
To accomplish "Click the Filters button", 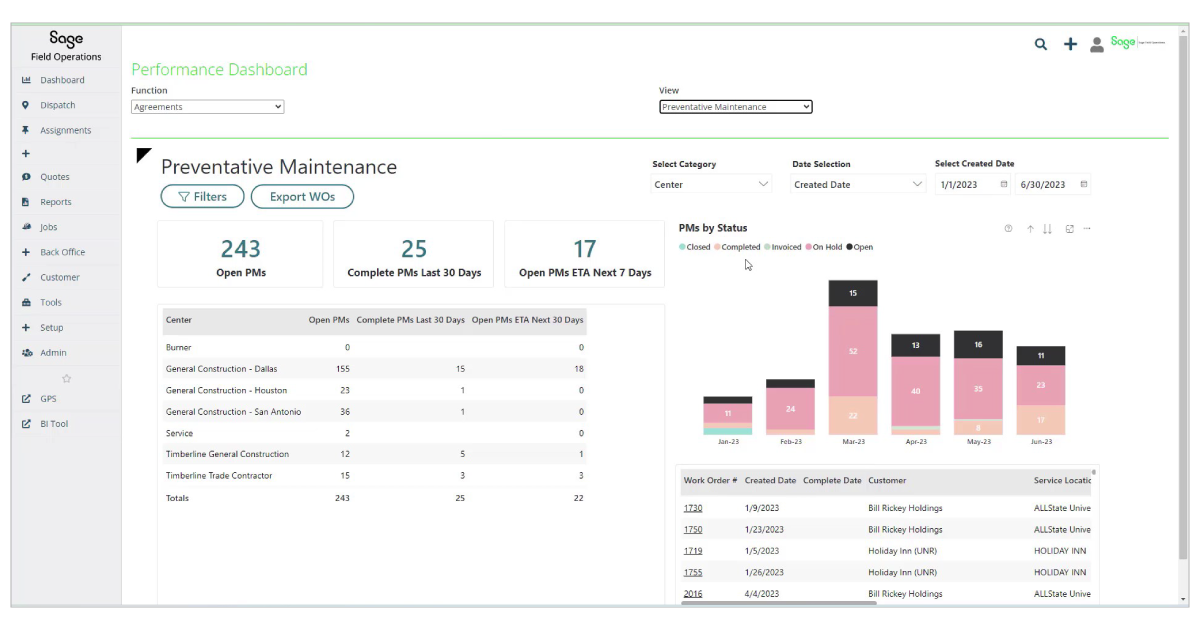I will click(201, 197).
